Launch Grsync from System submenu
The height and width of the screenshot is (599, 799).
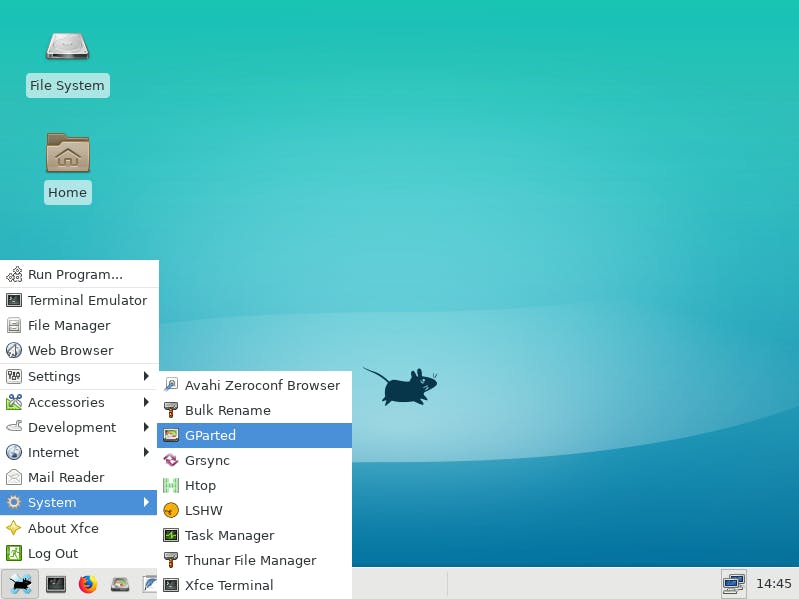pos(254,460)
